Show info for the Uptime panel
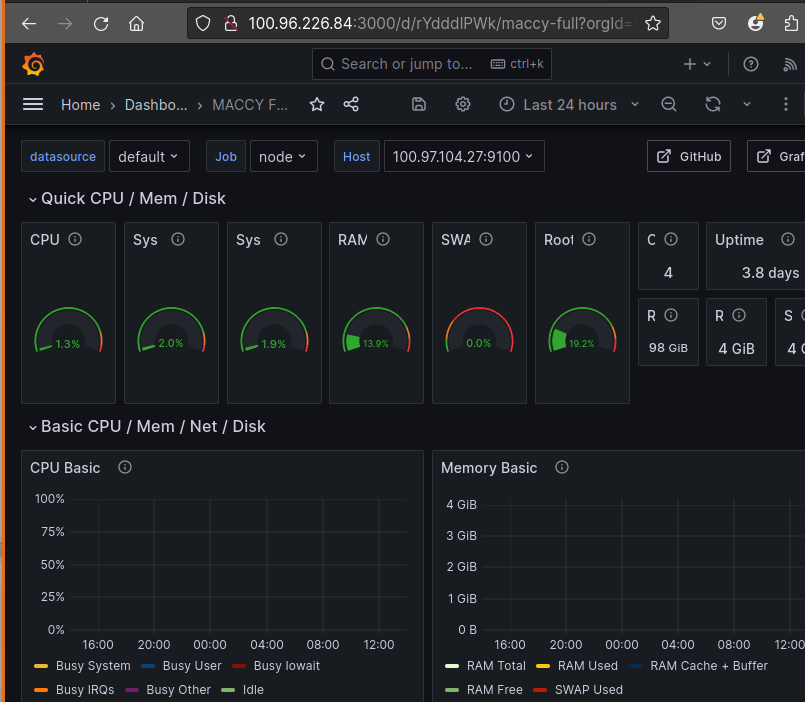The image size is (805, 702). [x=788, y=239]
